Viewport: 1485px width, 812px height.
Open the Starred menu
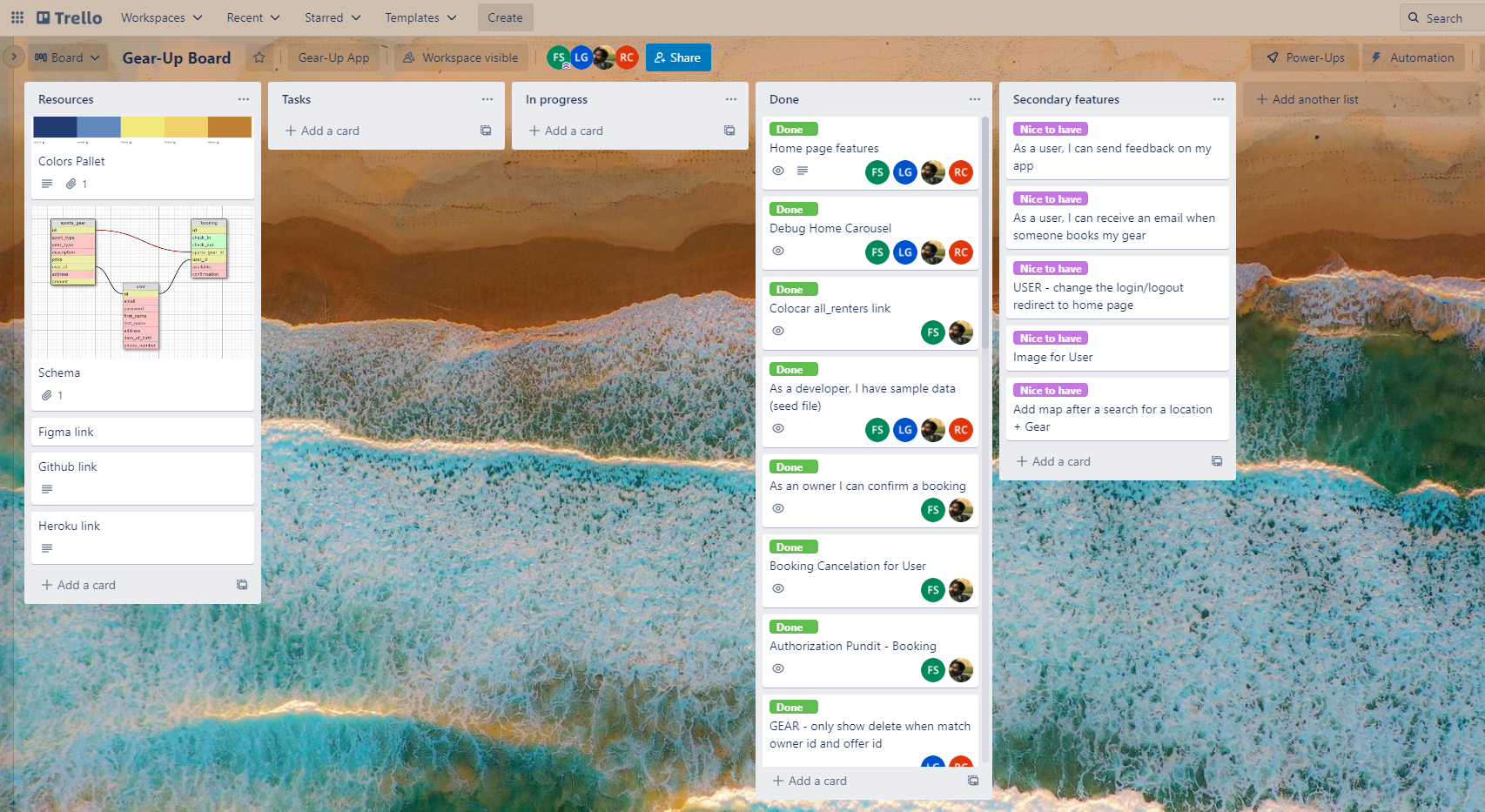pyautogui.click(x=332, y=17)
